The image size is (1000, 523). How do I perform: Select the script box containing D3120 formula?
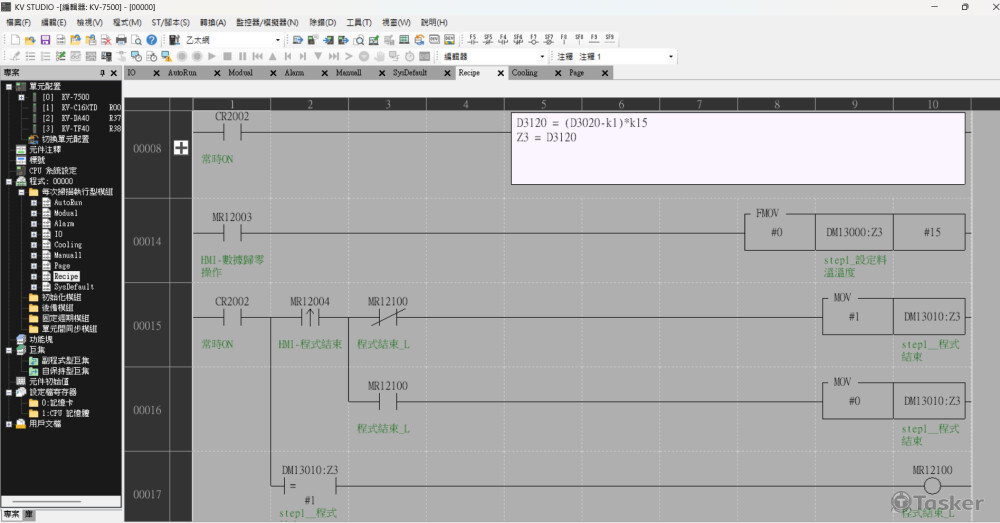(738, 148)
